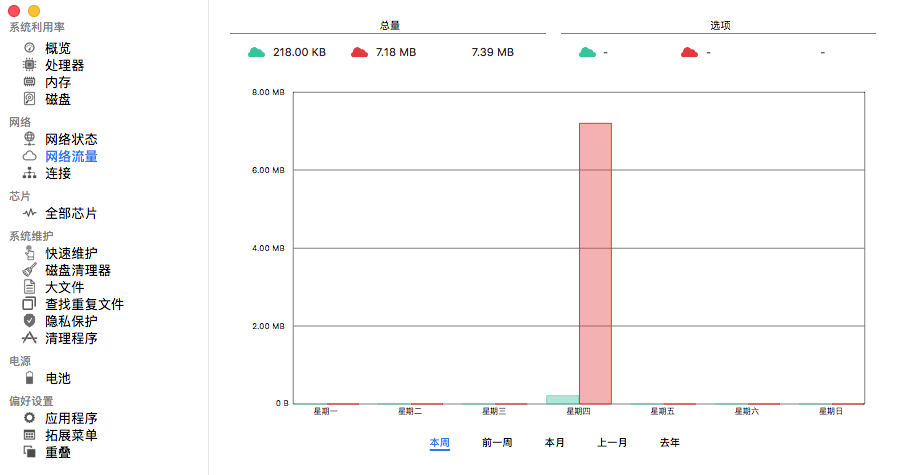Click the 8.00 MB axis value
Screen dimensions: 901x475
point(268,92)
